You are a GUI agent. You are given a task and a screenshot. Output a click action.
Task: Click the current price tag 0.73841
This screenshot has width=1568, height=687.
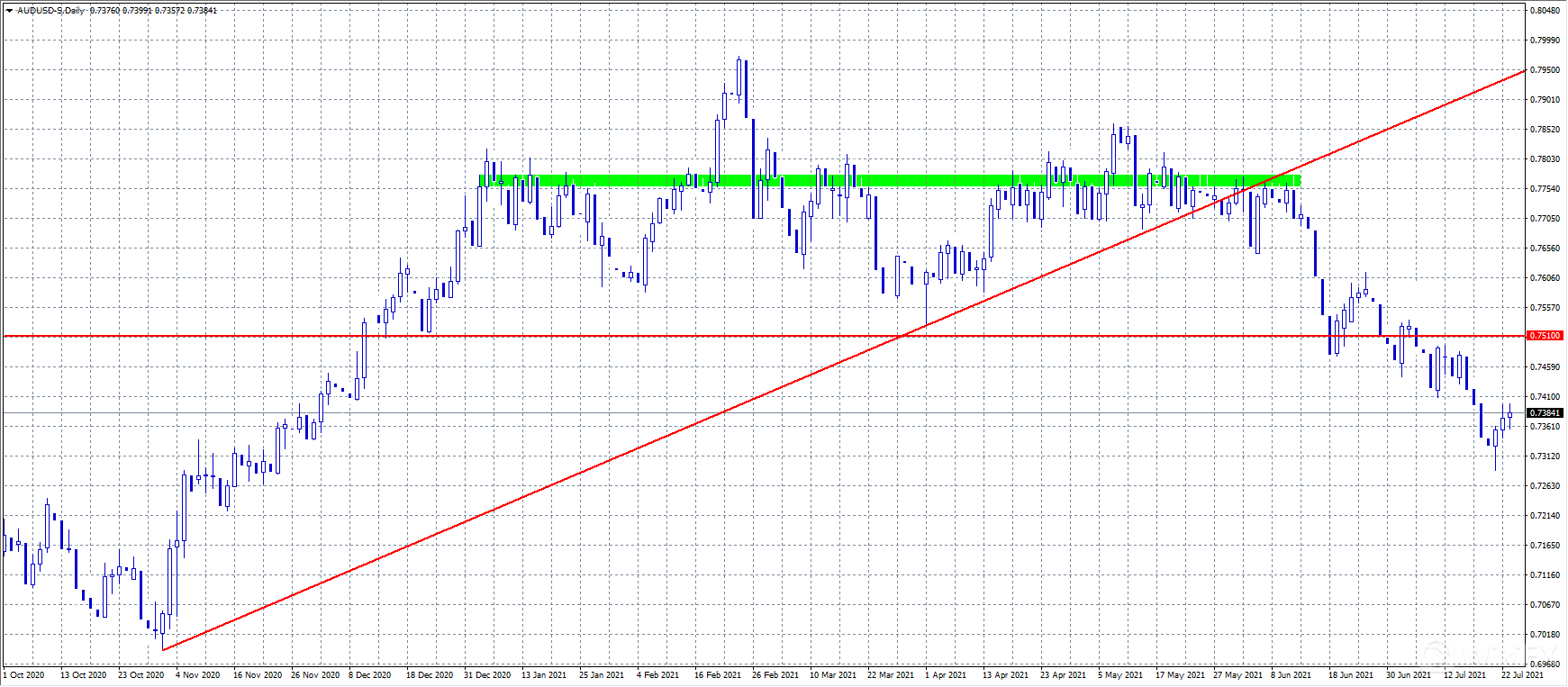click(1545, 413)
